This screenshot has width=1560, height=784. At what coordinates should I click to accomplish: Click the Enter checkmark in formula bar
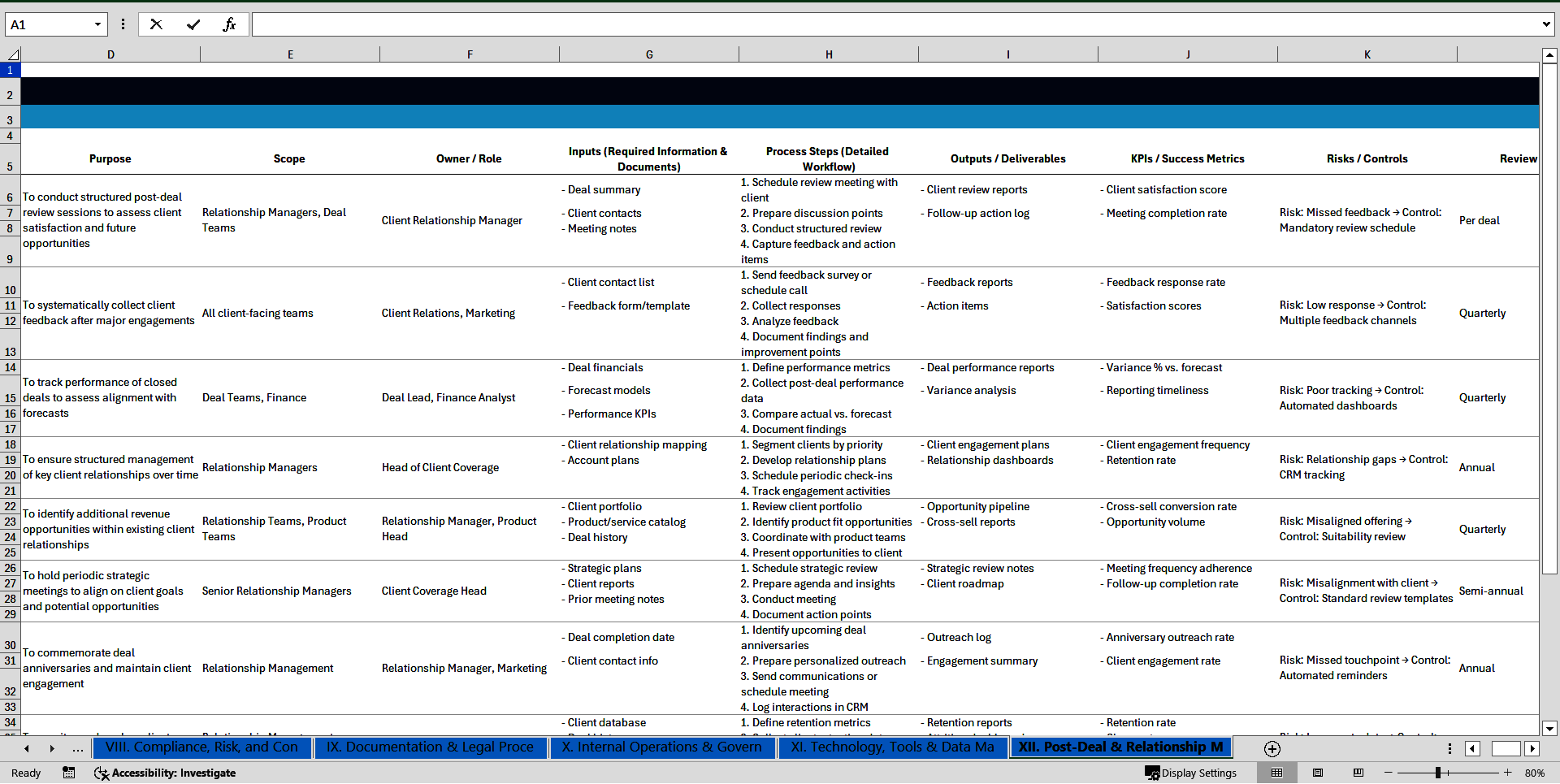(193, 24)
